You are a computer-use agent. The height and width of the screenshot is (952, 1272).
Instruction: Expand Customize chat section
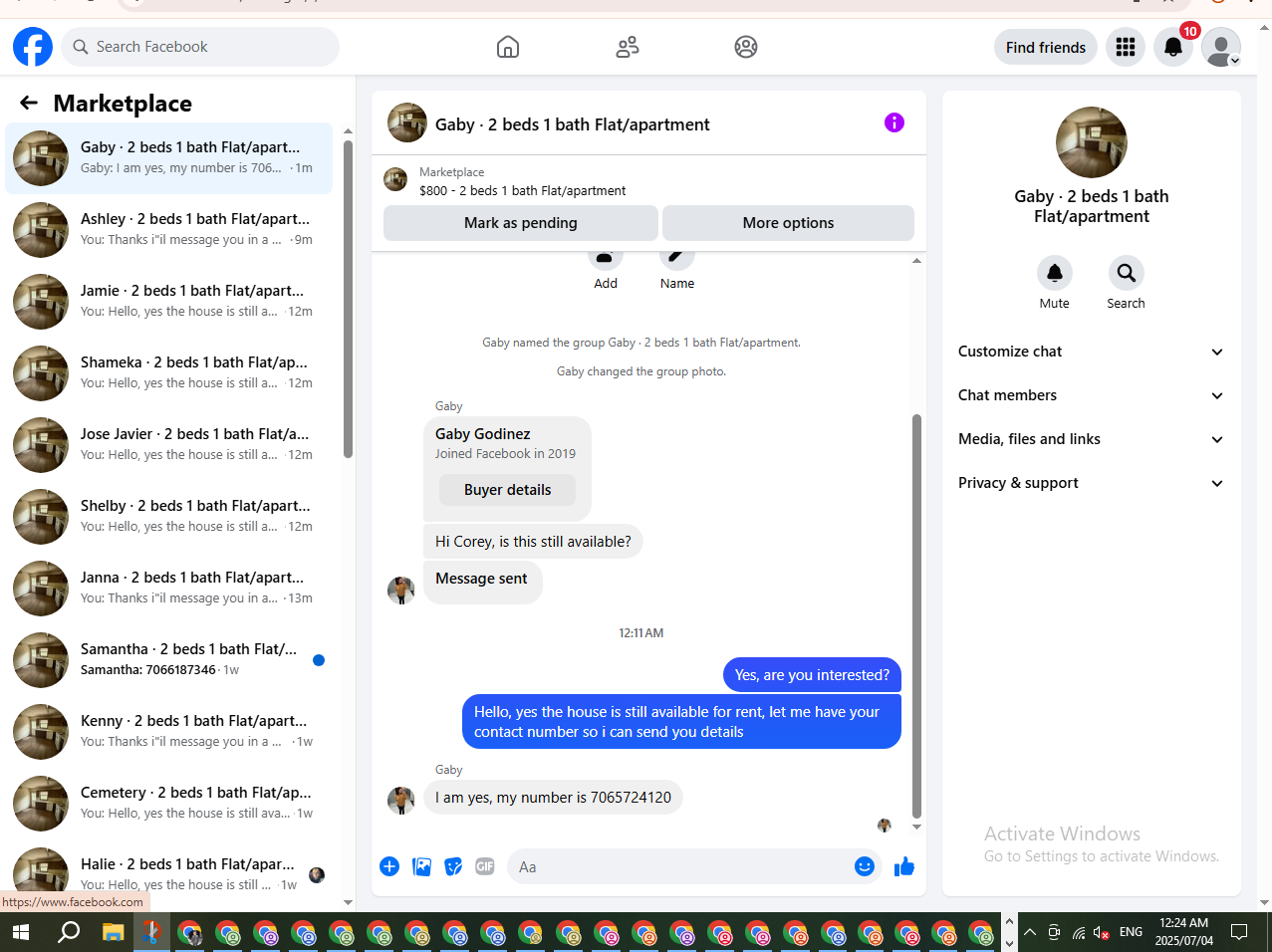tap(1092, 352)
